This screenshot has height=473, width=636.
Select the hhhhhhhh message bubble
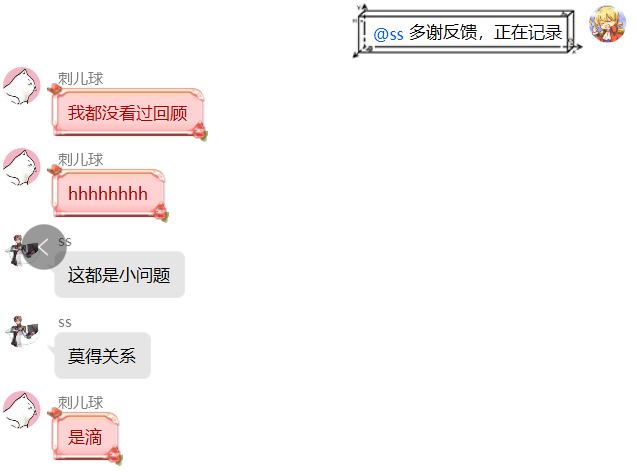coord(108,193)
